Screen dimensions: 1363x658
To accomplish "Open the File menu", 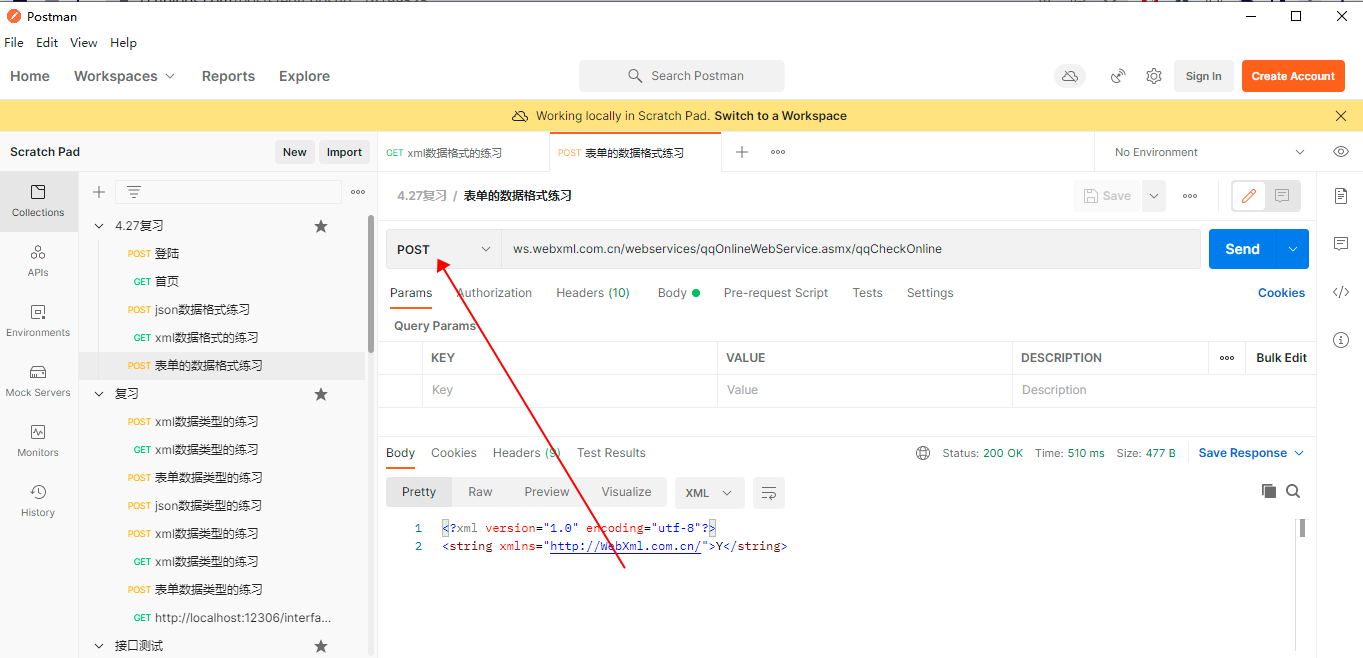I will tap(14, 43).
